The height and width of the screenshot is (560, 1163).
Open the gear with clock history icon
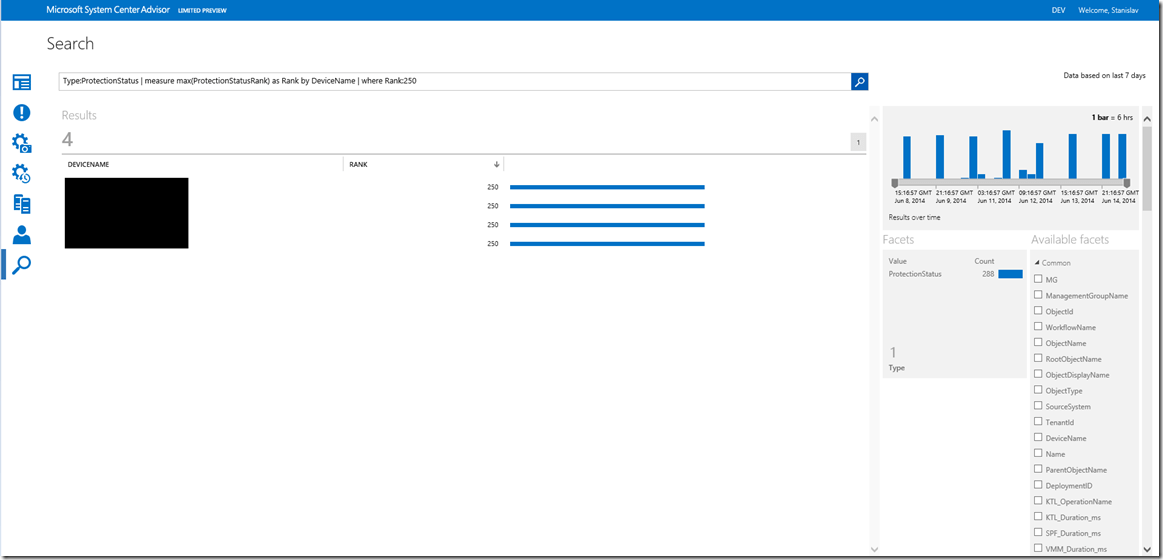[x=21, y=174]
